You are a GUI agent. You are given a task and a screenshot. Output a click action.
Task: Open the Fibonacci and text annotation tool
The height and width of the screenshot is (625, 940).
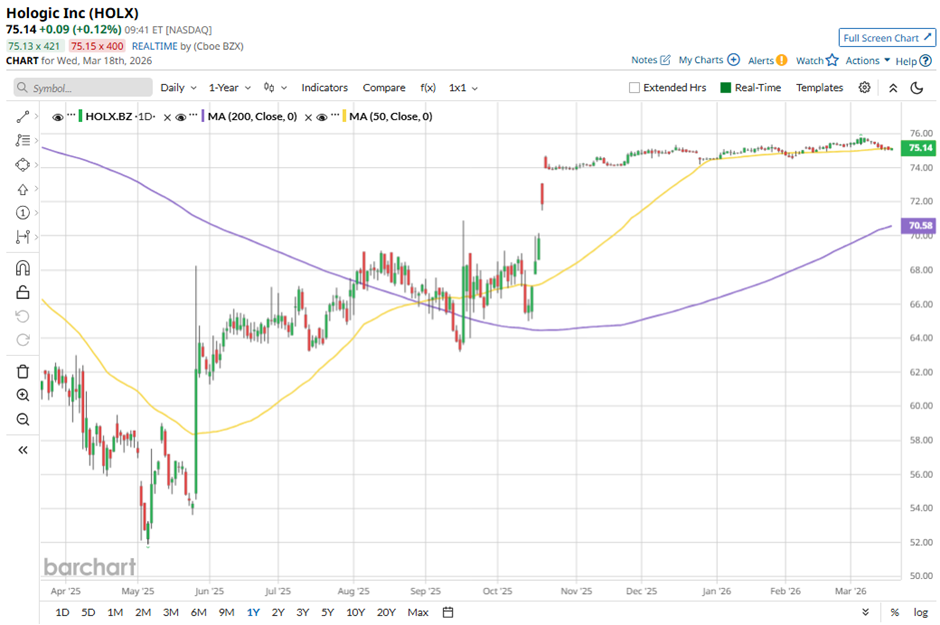[22, 140]
